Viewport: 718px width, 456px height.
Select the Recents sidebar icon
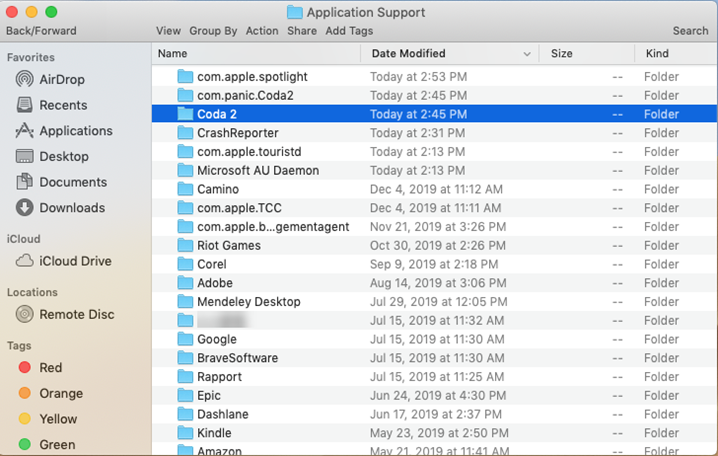point(25,105)
